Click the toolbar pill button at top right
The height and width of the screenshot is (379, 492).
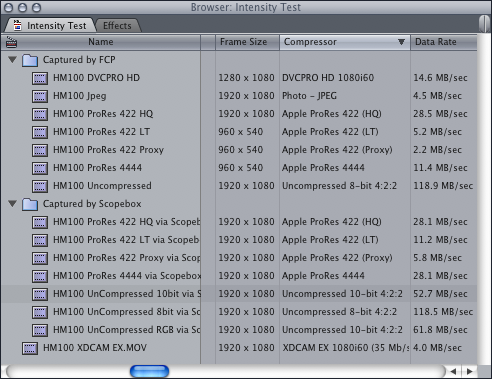tap(484, 24)
